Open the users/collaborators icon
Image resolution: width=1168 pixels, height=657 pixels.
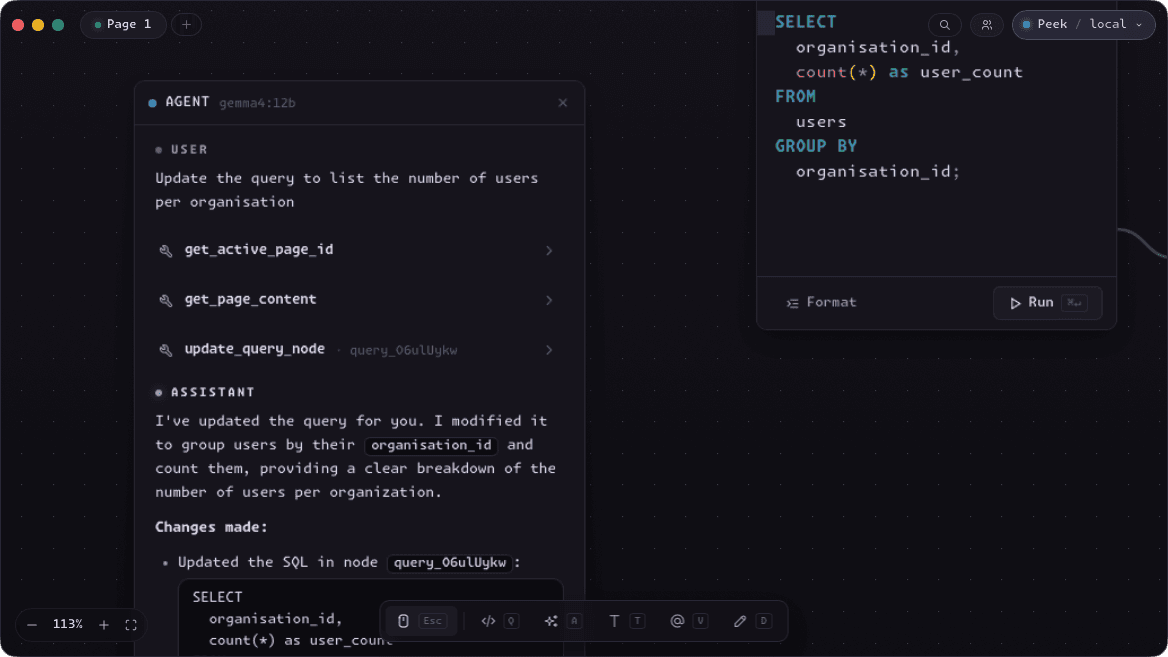pos(987,25)
